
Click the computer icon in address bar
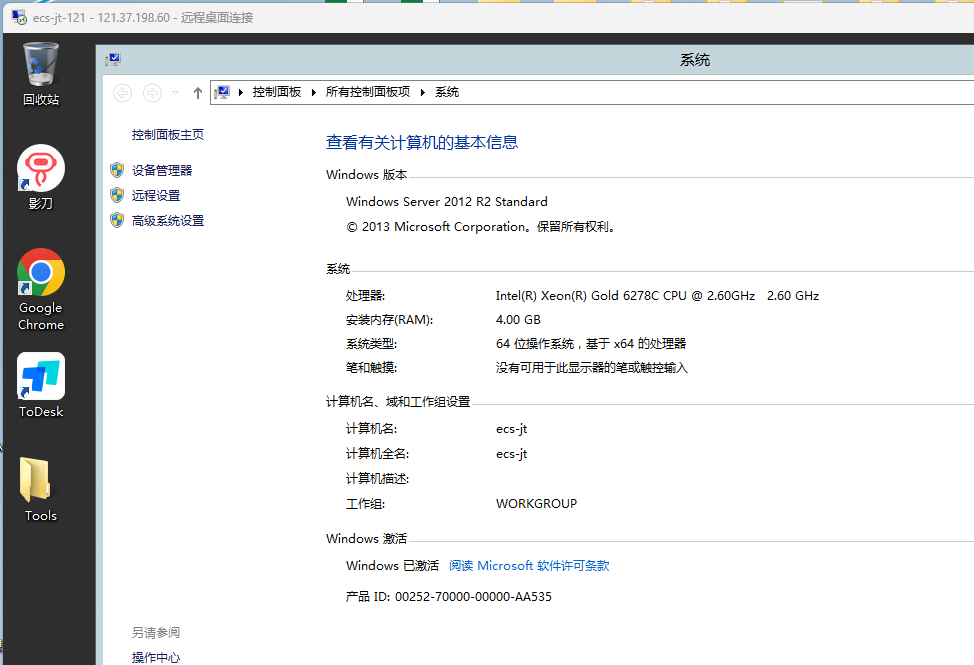pyautogui.click(x=222, y=93)
